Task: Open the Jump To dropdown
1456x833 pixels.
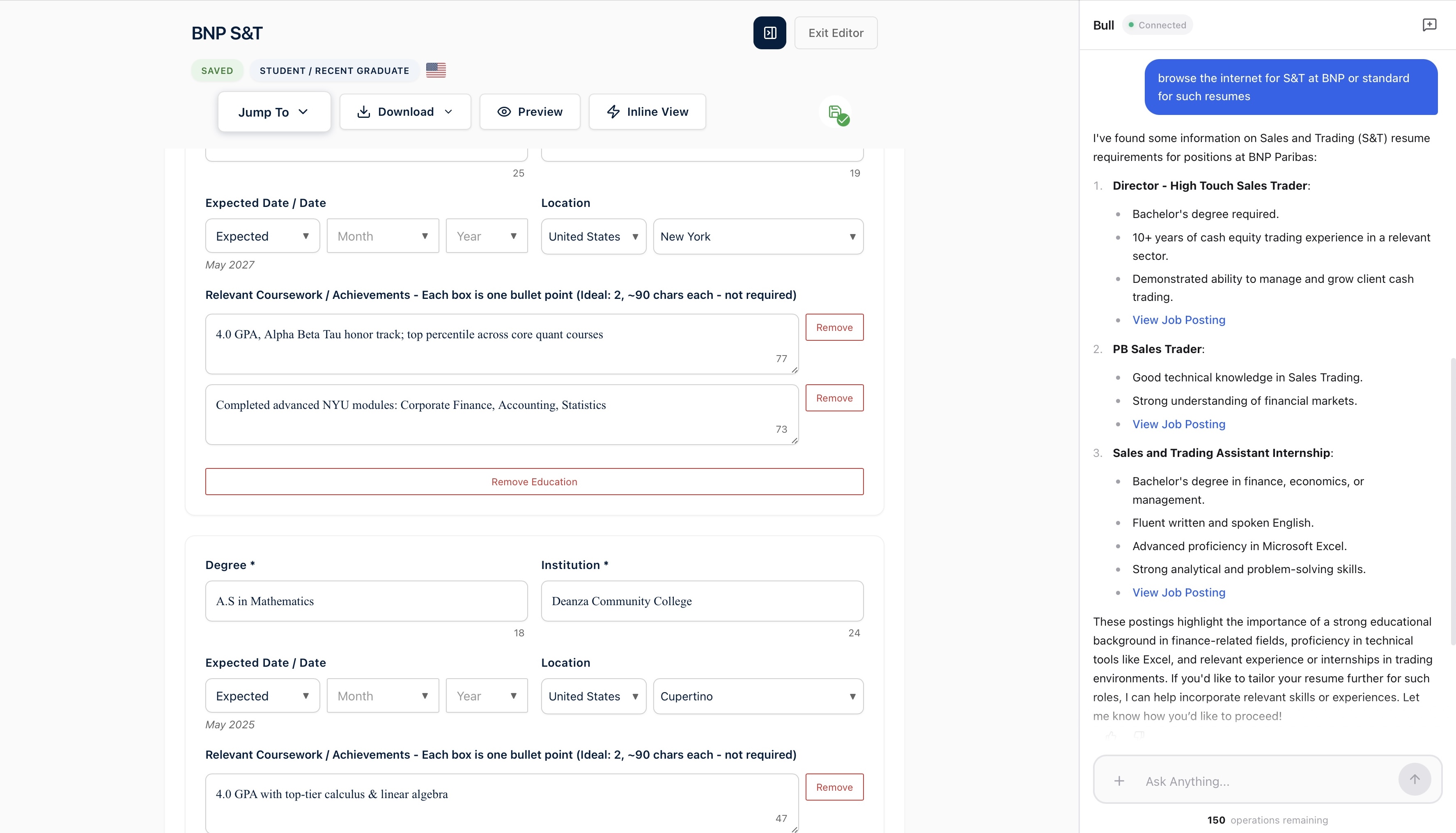Action: pos(273,112)
